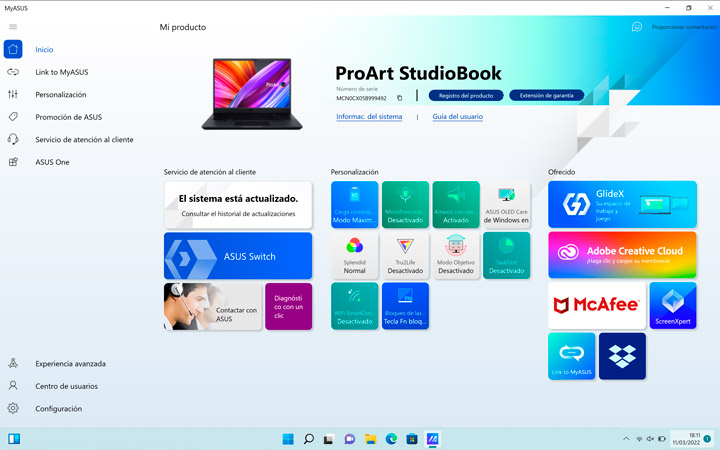Screen dimensions: 720x450
Task: Open File Explorer from taskbar
Action: tap(370, 439)
